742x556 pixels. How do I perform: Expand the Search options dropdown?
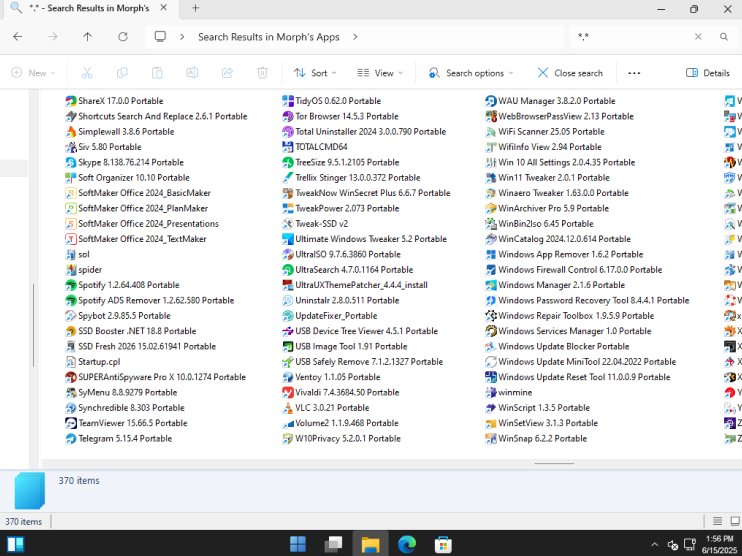coord(471,73)
